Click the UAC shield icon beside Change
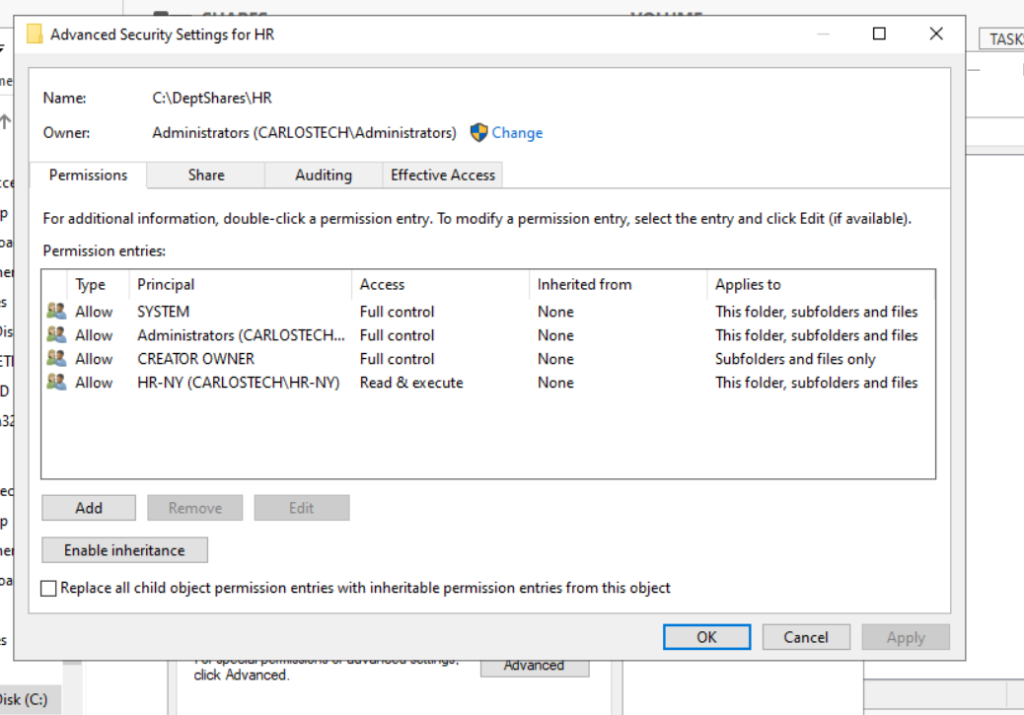The height and width of the screenshot is (715, 1024). 479,132
